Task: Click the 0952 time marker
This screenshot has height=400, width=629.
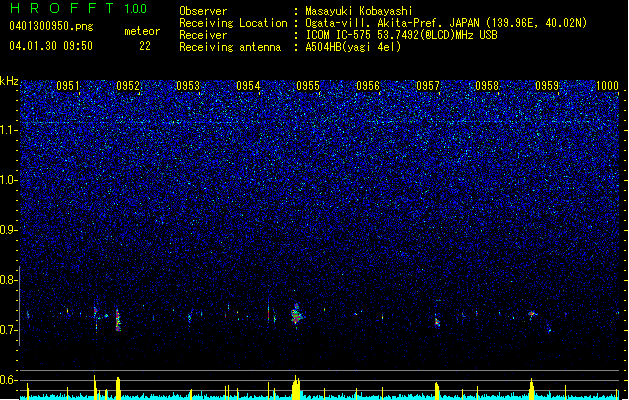Action: click(x=128, y=86)
